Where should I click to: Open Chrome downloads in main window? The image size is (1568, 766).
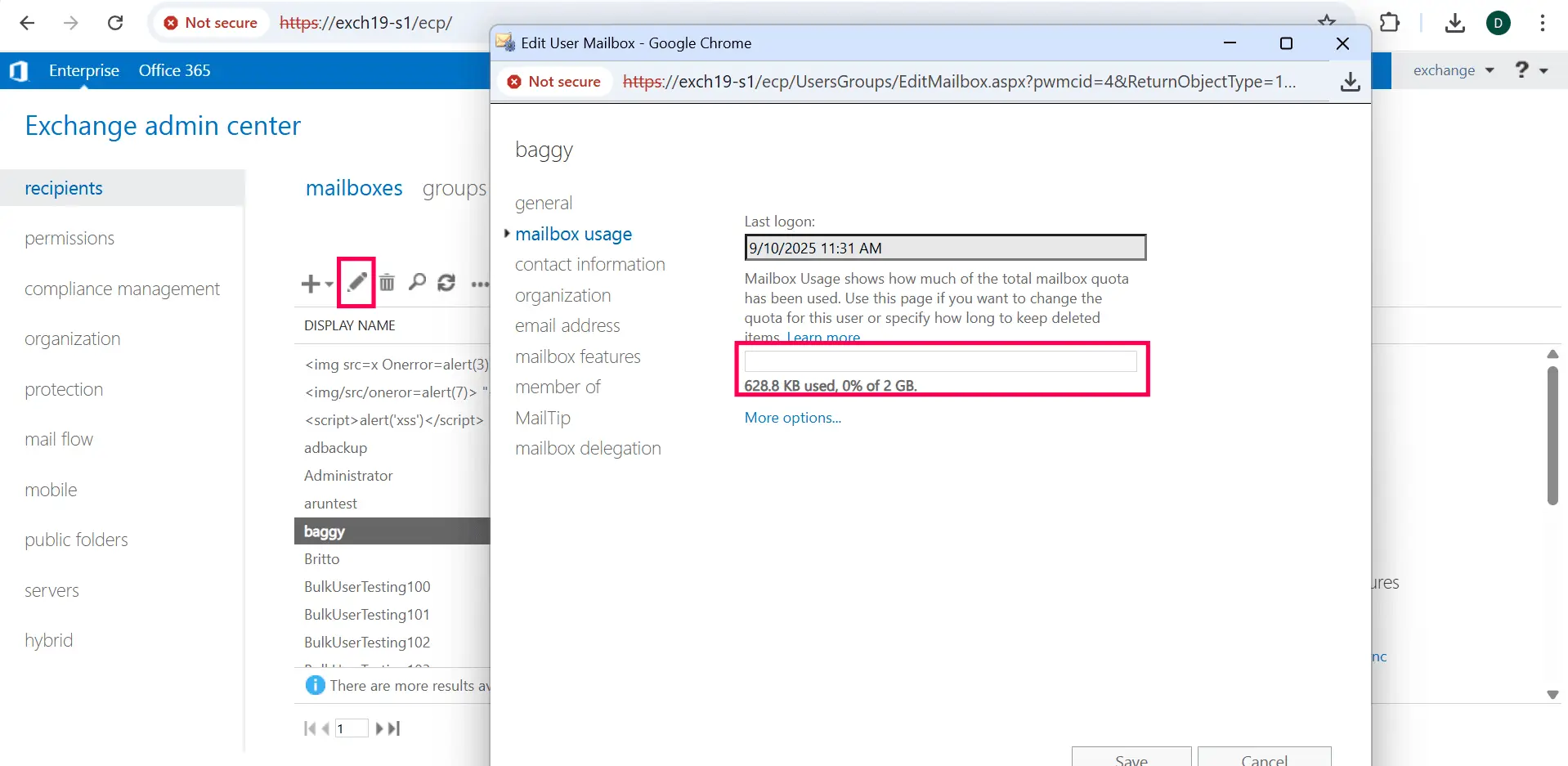1454,23
